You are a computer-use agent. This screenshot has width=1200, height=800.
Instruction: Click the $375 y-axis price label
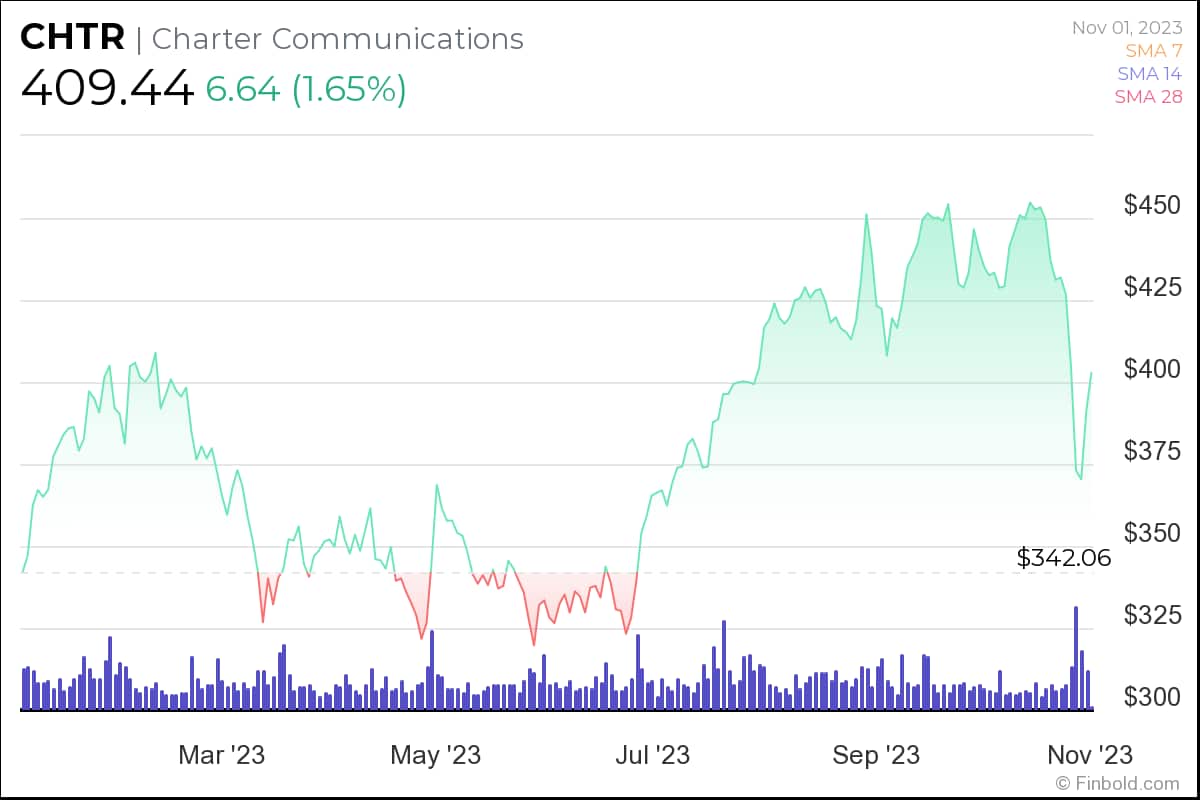1151,451
